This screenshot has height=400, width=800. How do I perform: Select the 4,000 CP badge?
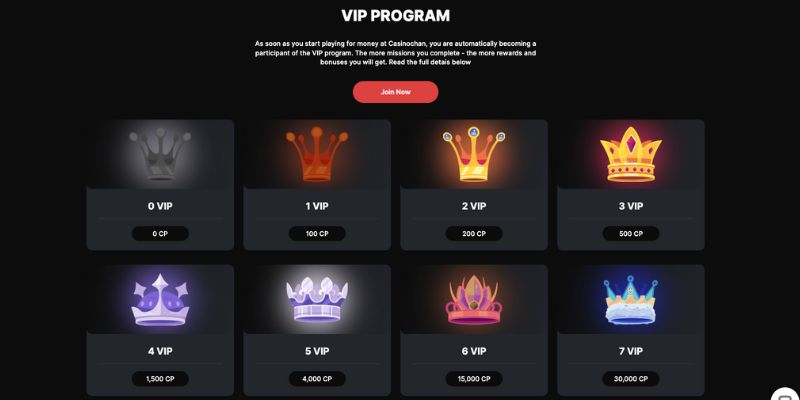click(317, 379)
